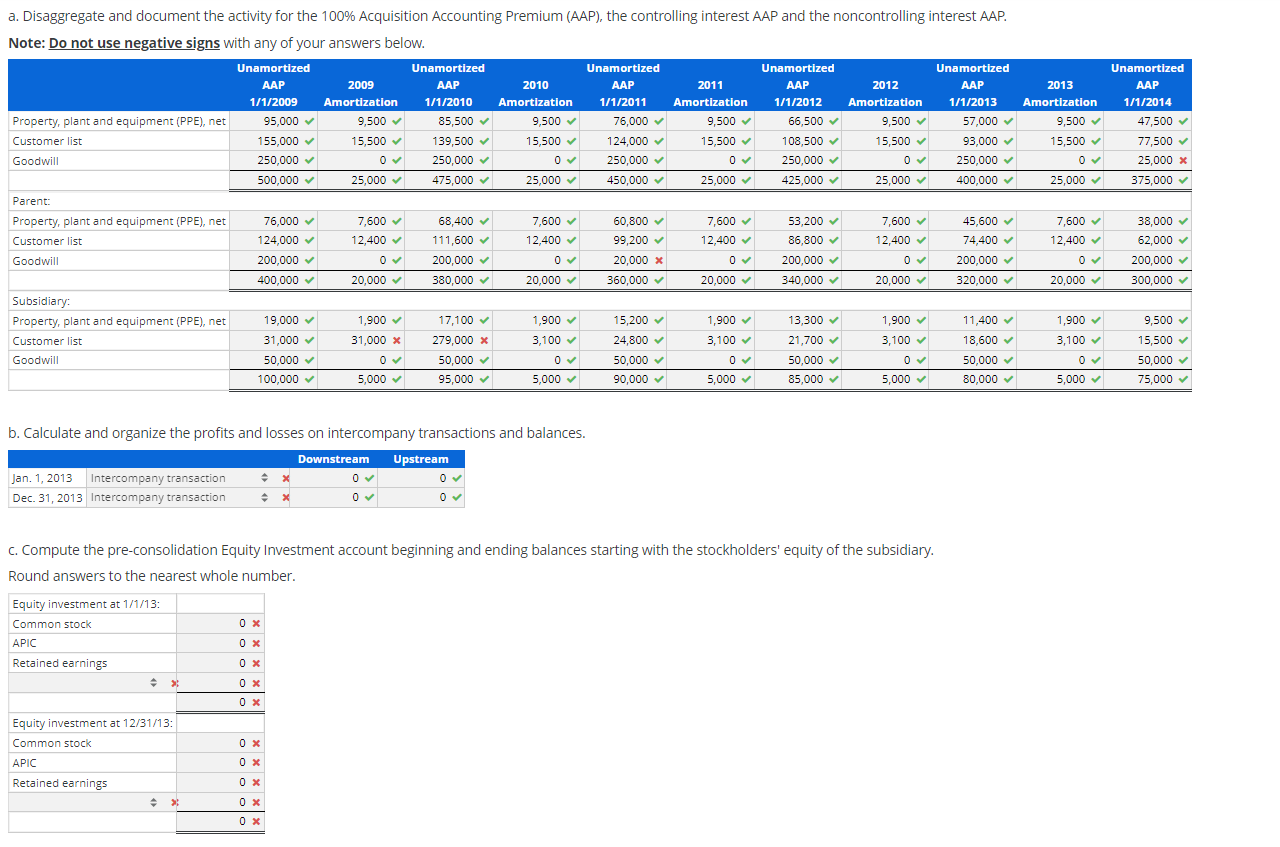Click the 'Do not use negative signs' note
This screenshot has width=1280, height=847.
(134, 43)
